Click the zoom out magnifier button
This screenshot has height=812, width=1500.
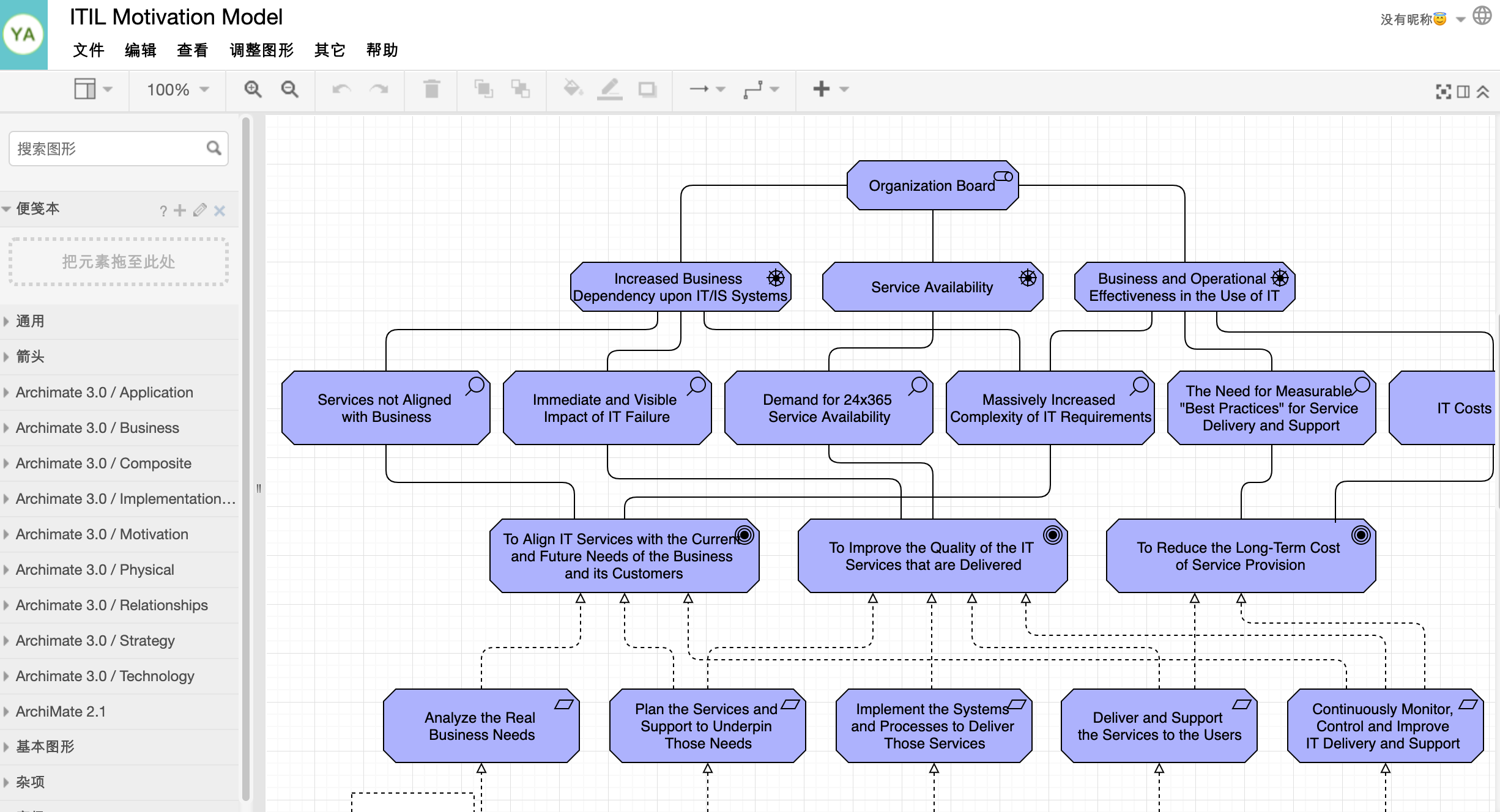[289, 91]
